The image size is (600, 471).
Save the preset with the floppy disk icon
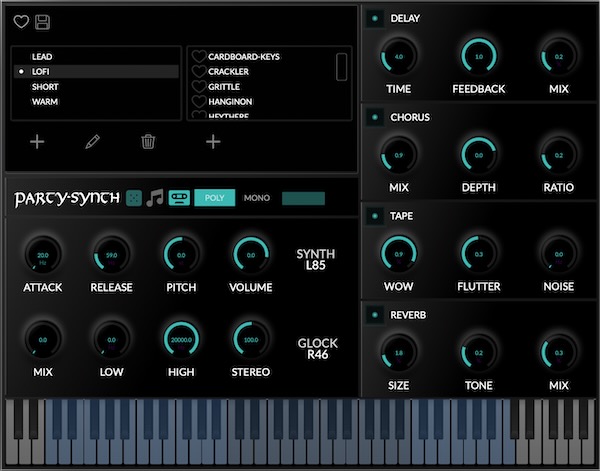[x=42, y=22]
